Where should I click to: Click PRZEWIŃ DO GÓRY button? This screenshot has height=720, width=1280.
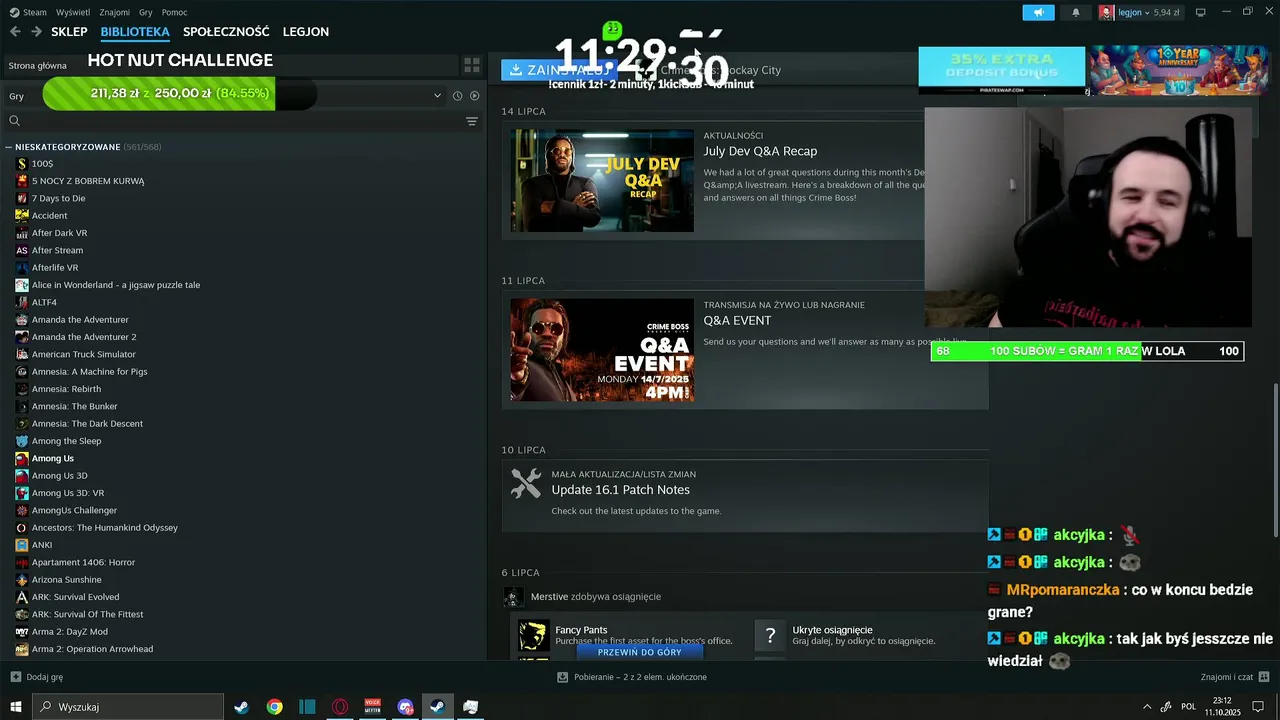coord(640,652)
